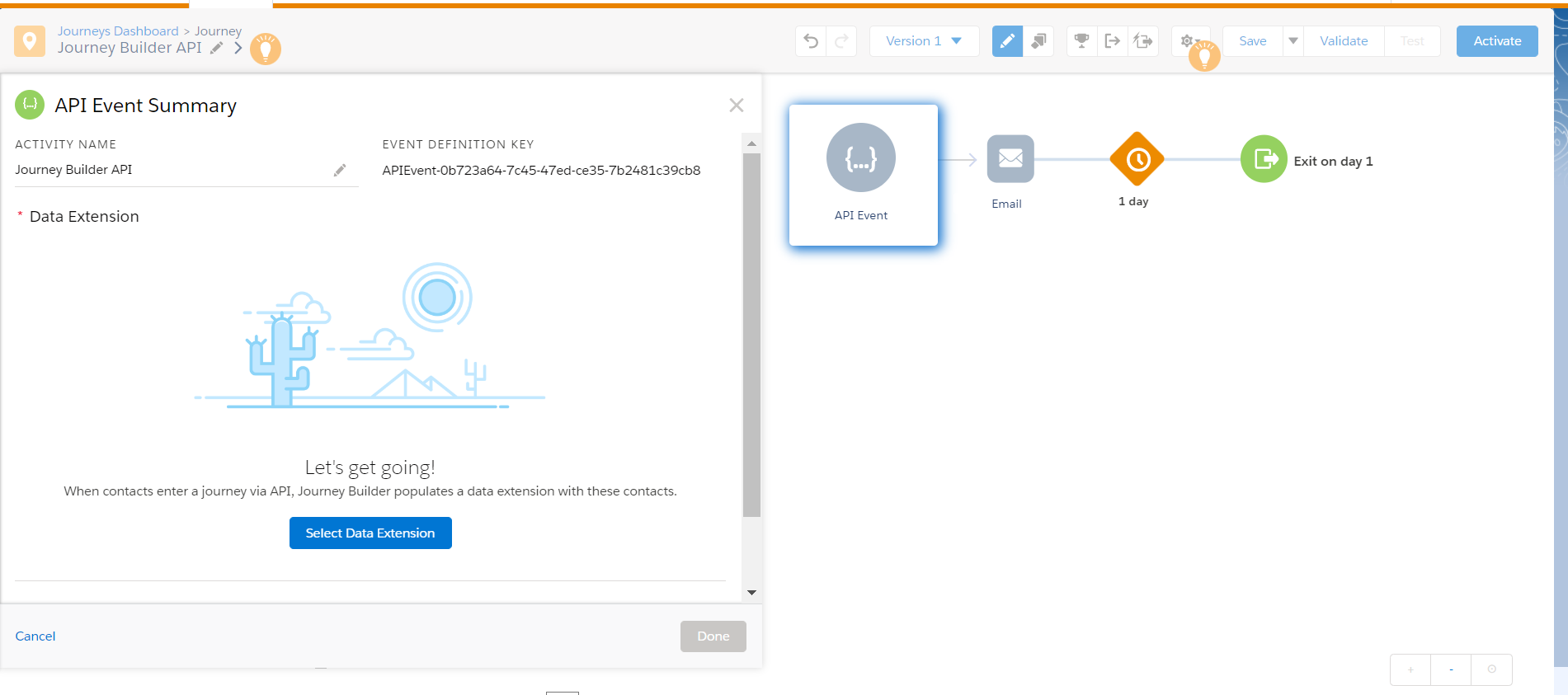
Task: Click the Journey Builder location pin icon
Action: pos(30,40)
